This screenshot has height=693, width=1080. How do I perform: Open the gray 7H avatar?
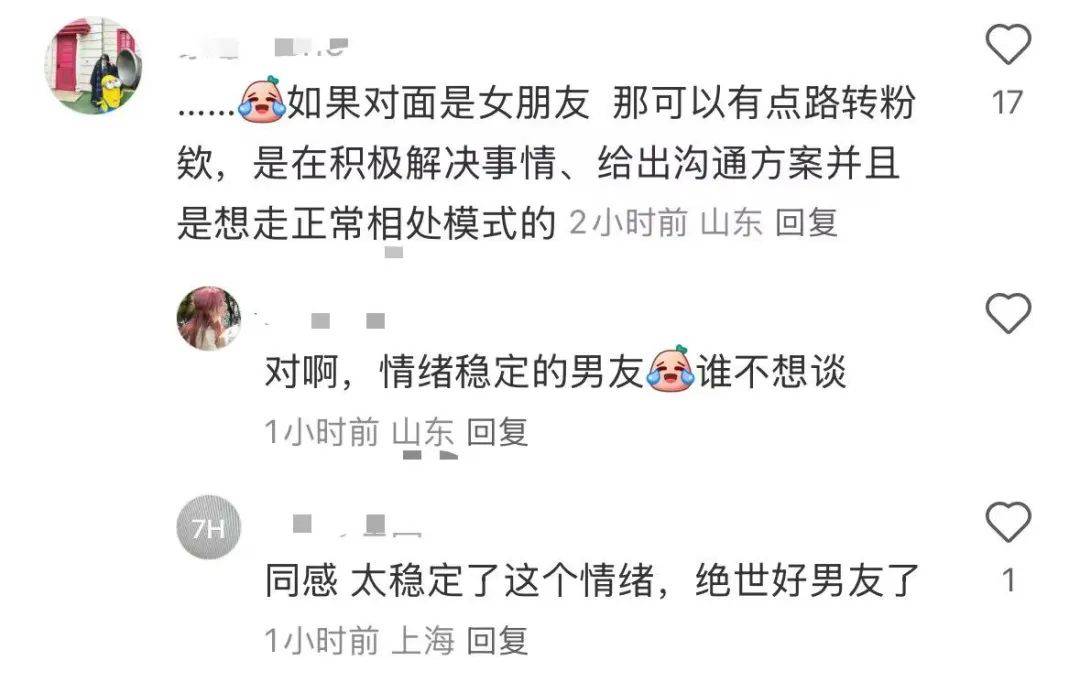(209, 527)
